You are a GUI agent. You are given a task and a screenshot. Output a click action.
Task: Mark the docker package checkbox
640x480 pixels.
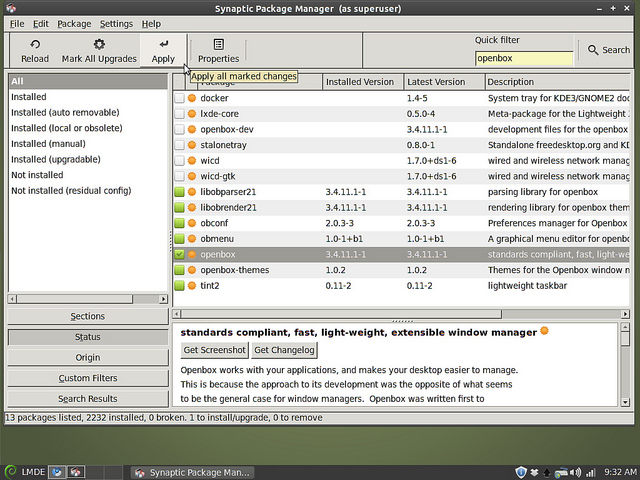179,98
